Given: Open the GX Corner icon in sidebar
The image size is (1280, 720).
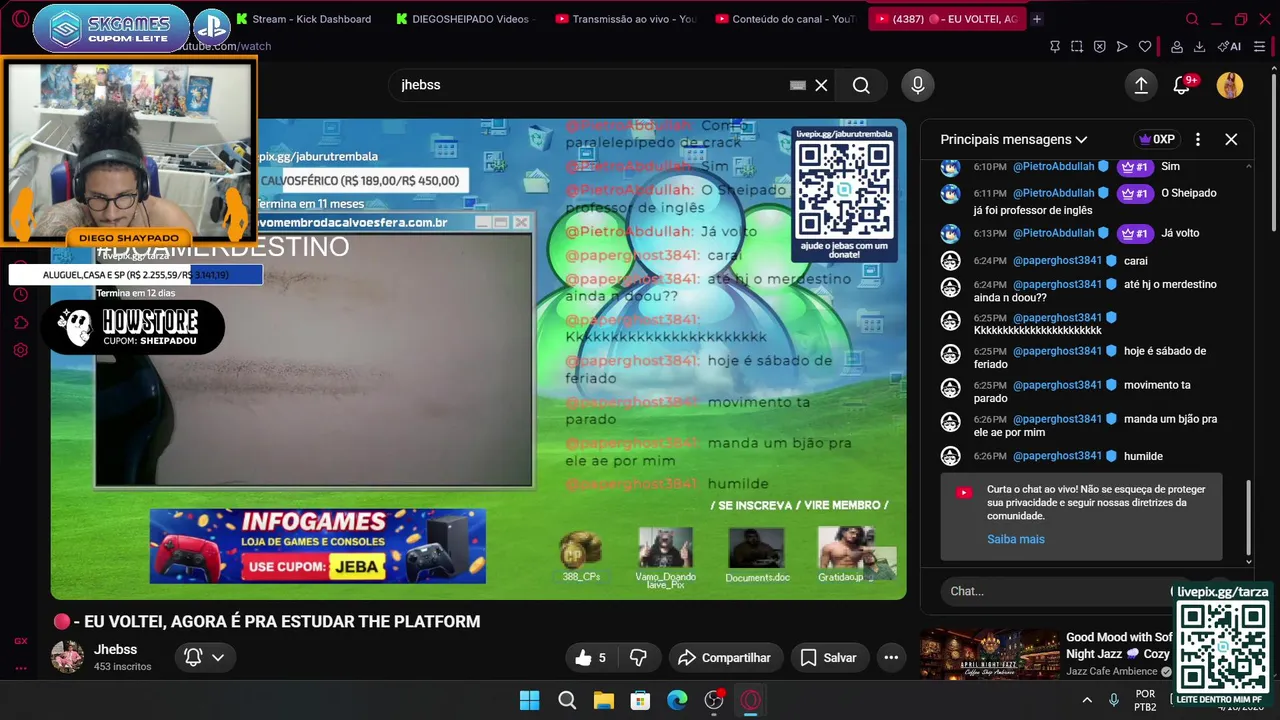Looking at the screenshot, I should pyautogui.click(x=20, y=641).
